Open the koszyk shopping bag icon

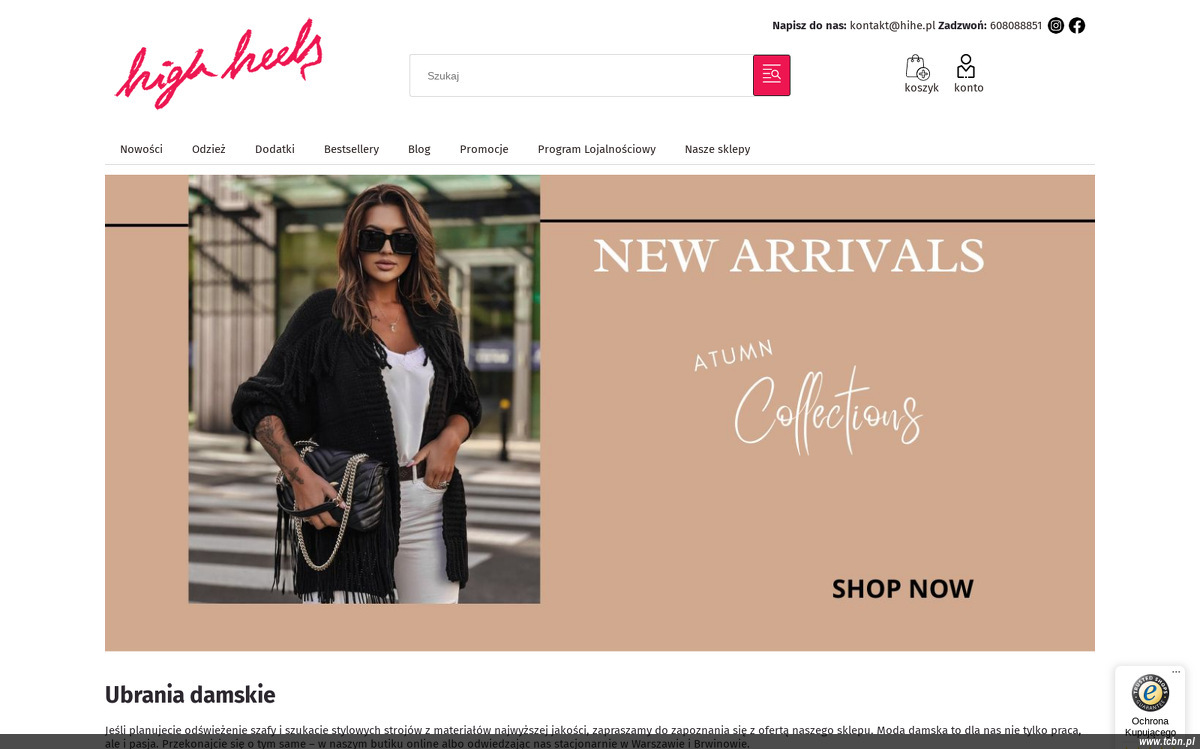[918, 67]
